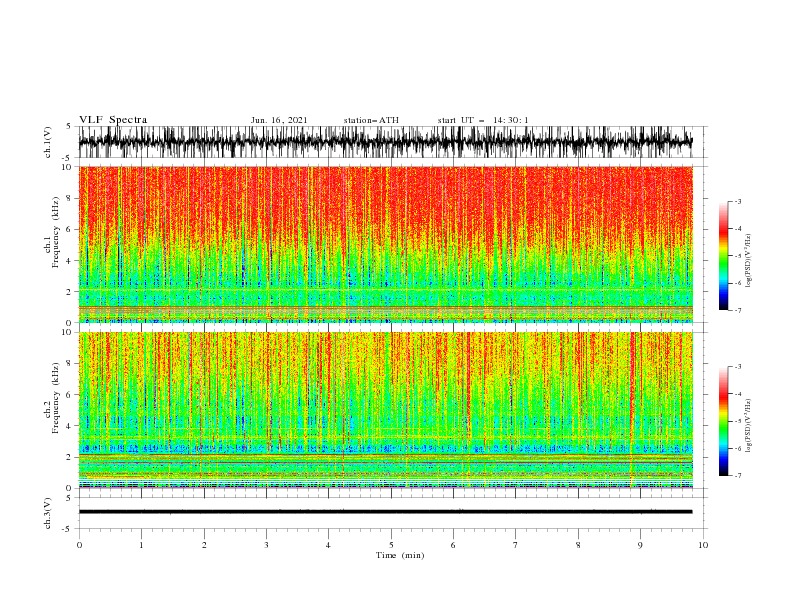Click the "-5" volt tick on ch.1(V) axis
Screen dimensions: 792x612
tap(68, 158)
